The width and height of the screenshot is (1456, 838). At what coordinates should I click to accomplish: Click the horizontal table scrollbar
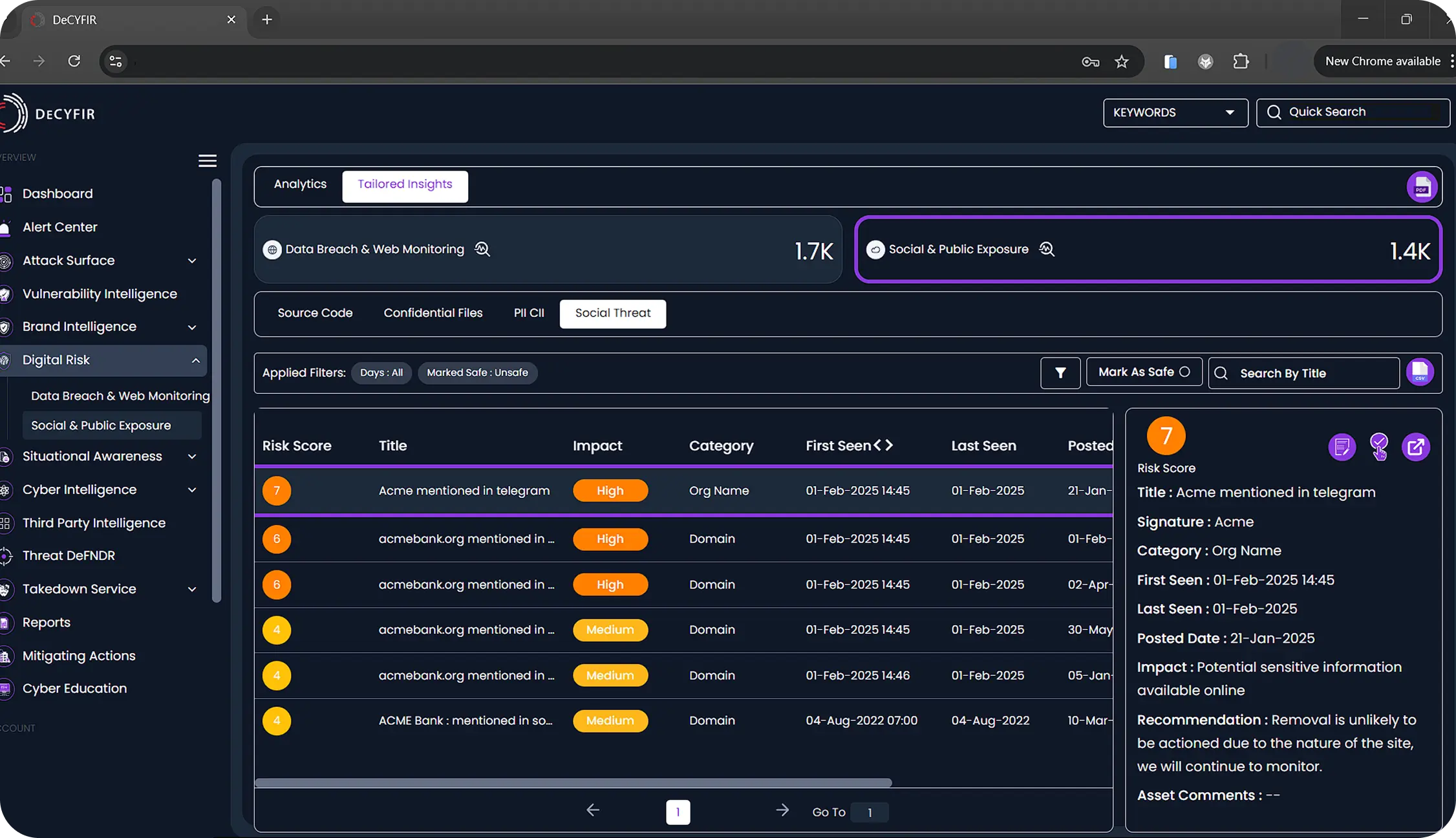(x=573, y=783)
